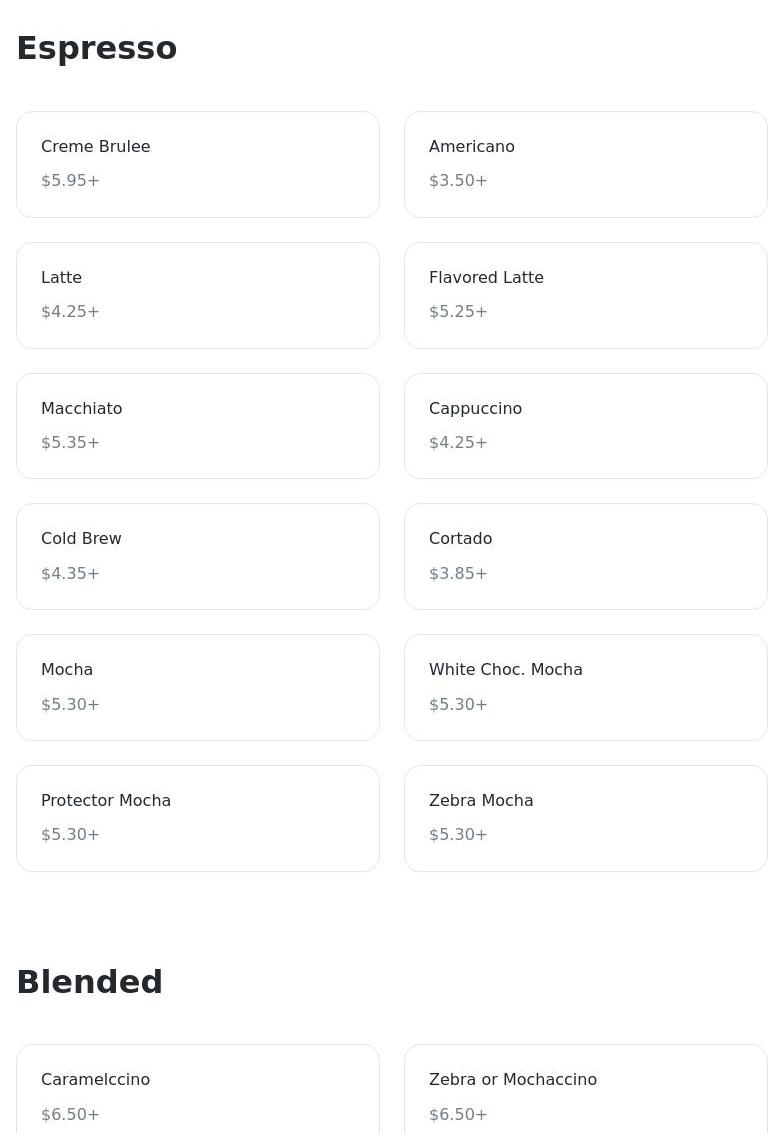The image size is (784, 1133).
Task: Select the Protector Mocha card
Action: click(197, 818)
